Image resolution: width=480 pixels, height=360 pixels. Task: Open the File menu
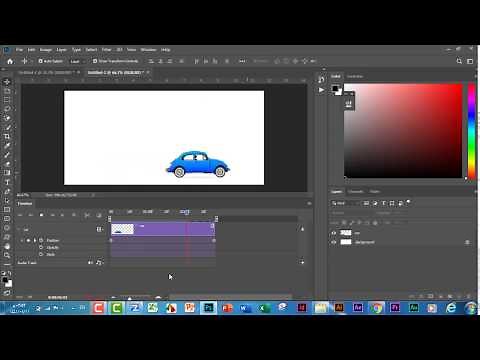(19, 50)
